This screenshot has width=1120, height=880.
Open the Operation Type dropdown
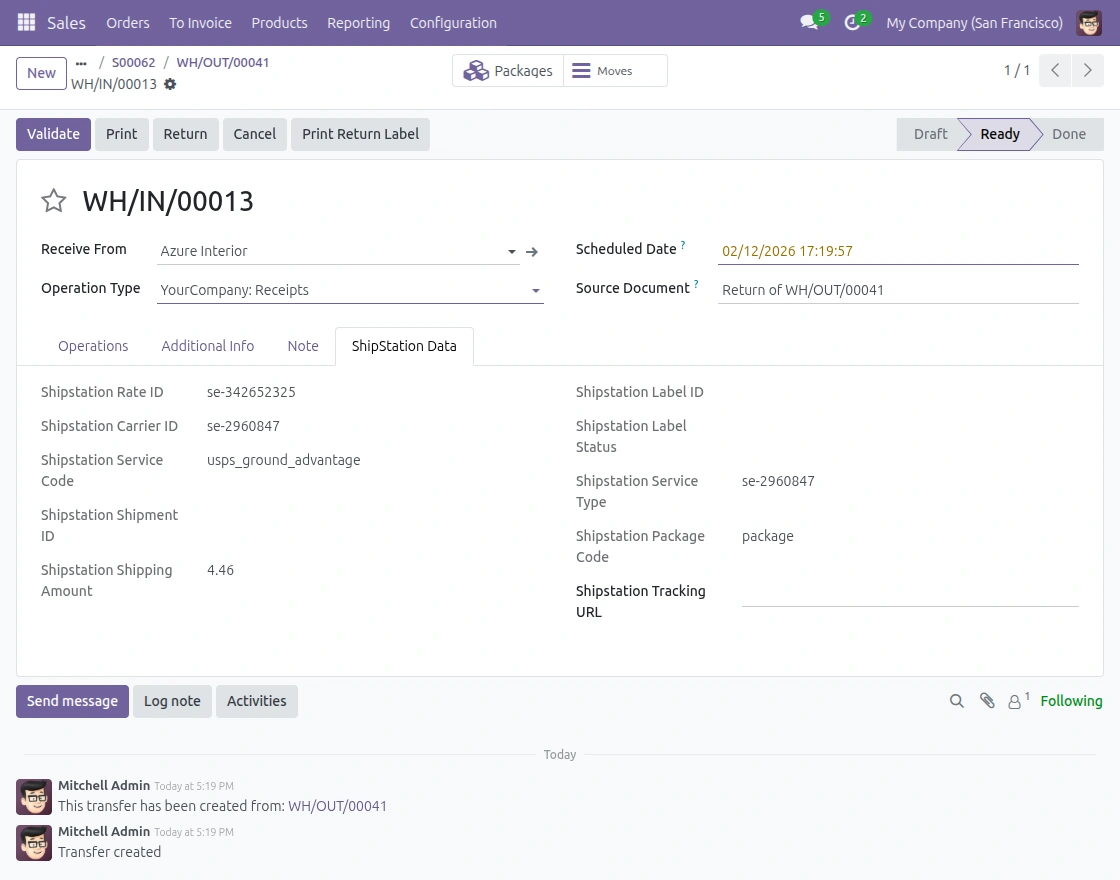[x=536, y=290]
